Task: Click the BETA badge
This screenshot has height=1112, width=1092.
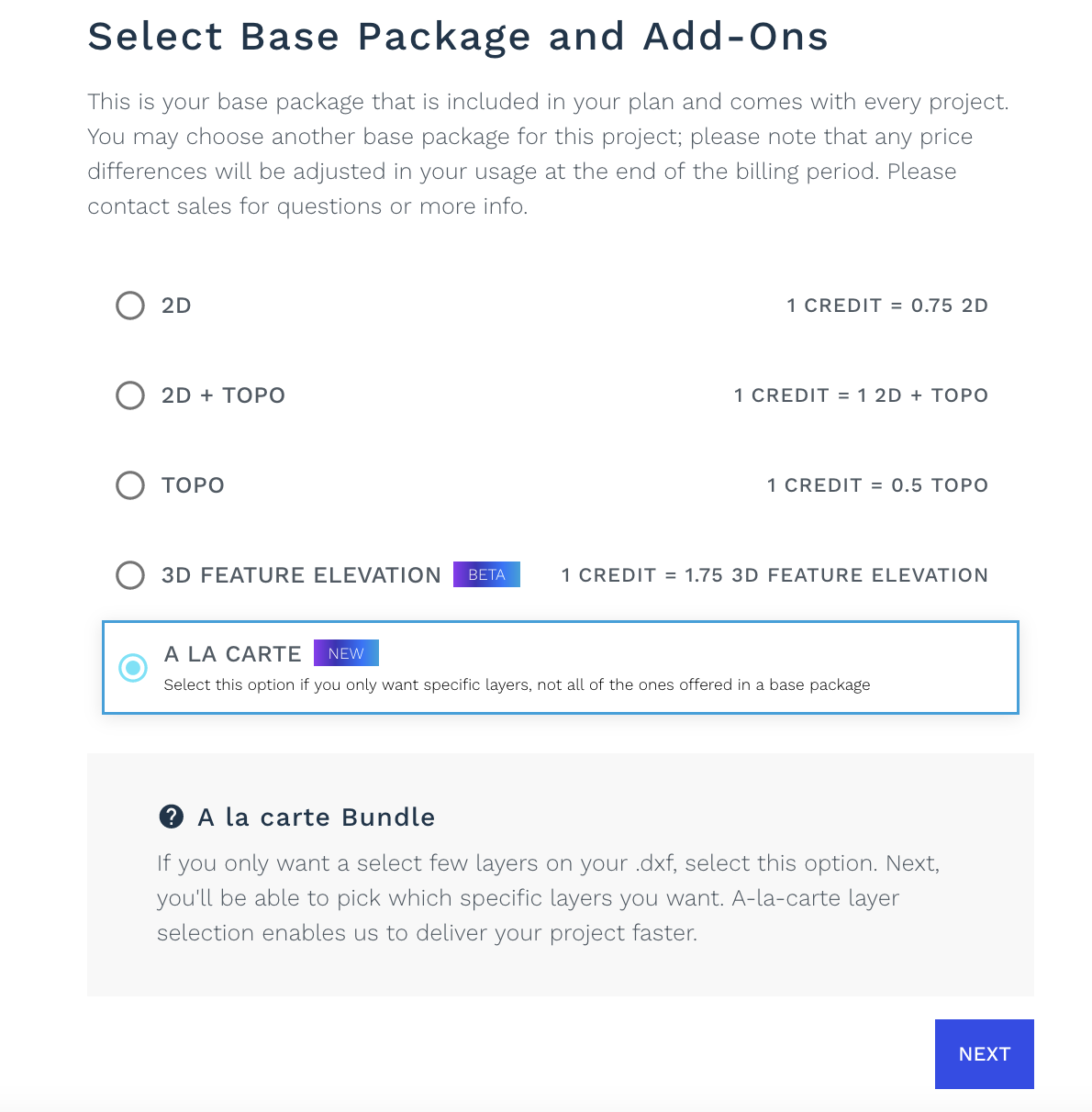Action: [x=486, y=574]
